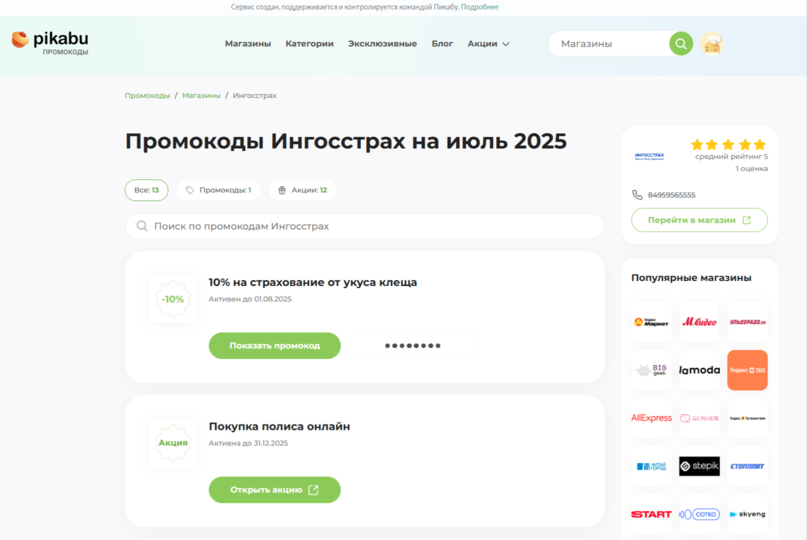Open Магазины in the top navigation
The height and width of the screenshot is (540, 807).
(248, 44)
